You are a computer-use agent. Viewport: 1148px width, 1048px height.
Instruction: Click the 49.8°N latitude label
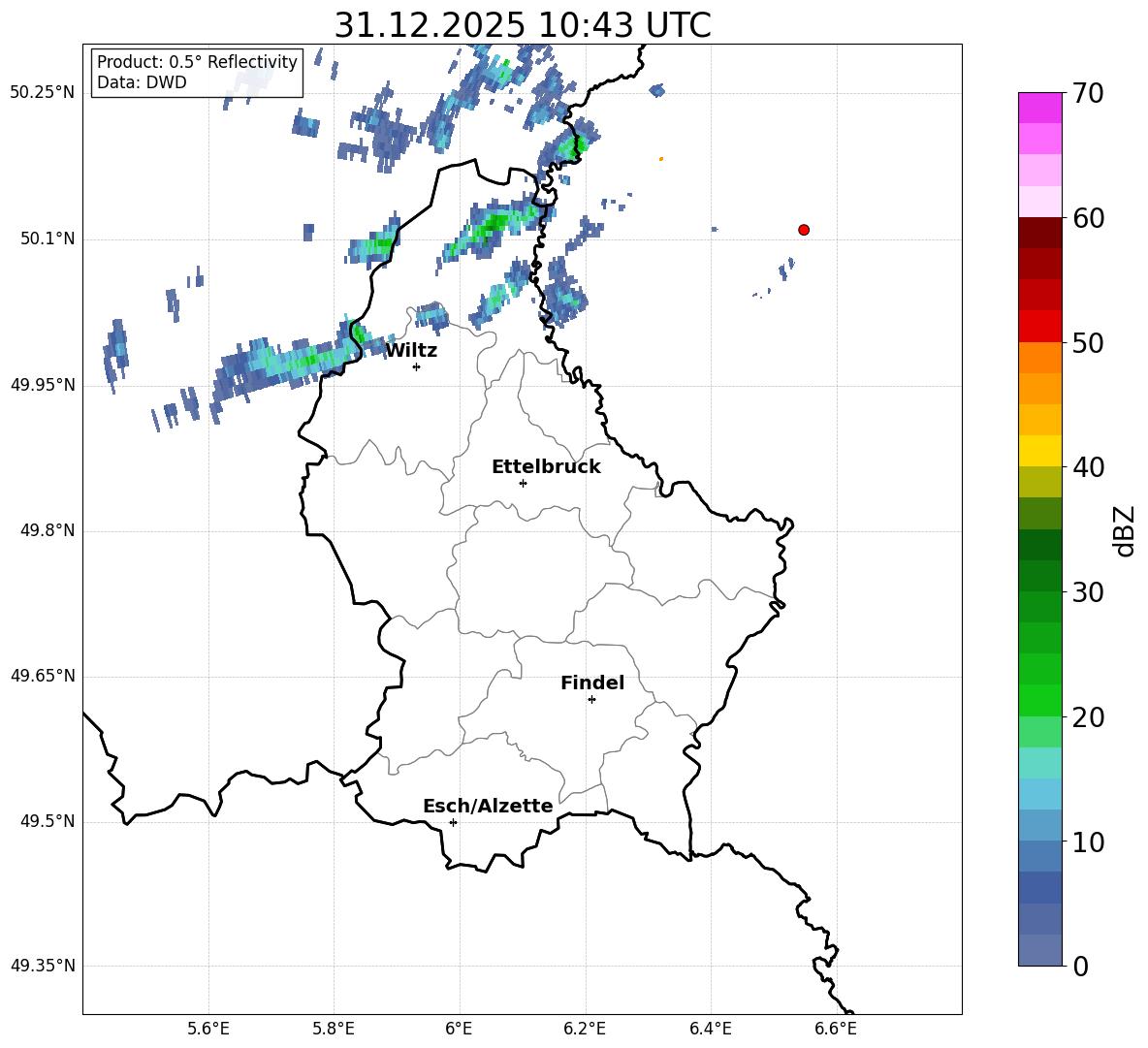click(48, 530)
